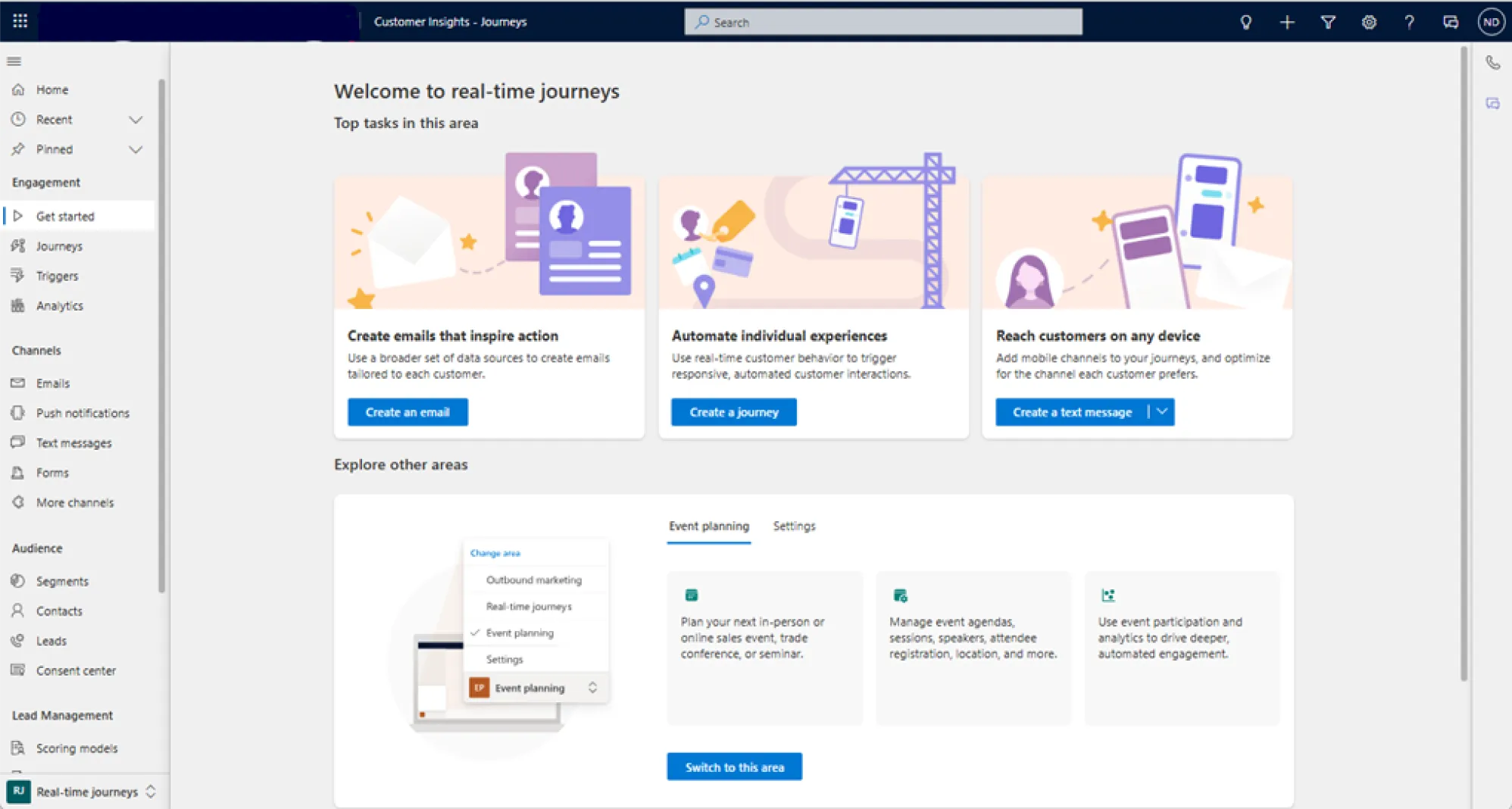
Task: Open dropdown arrow beside Create a text message
Action: click(1162, 412)
